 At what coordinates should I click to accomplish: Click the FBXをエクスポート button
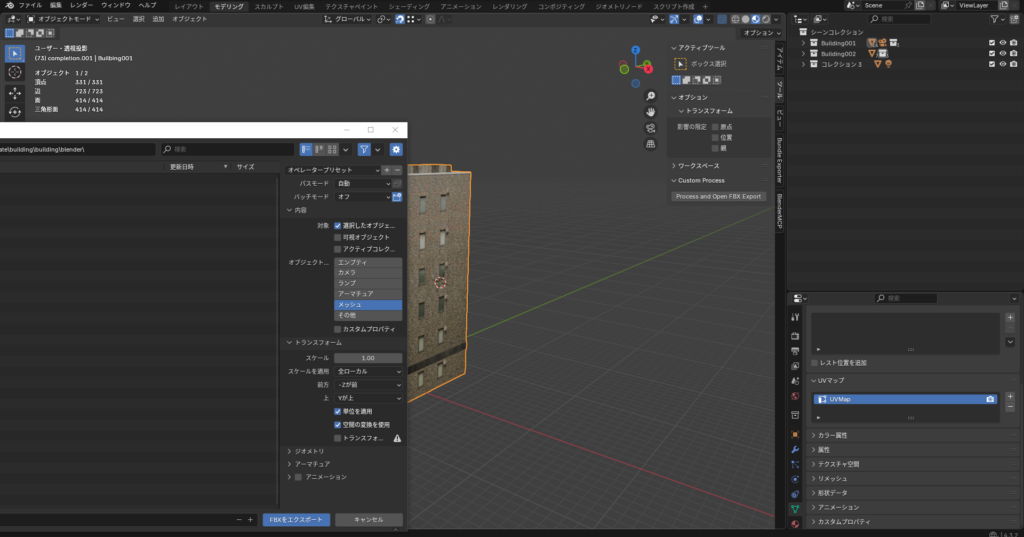(x=296, y=520)
